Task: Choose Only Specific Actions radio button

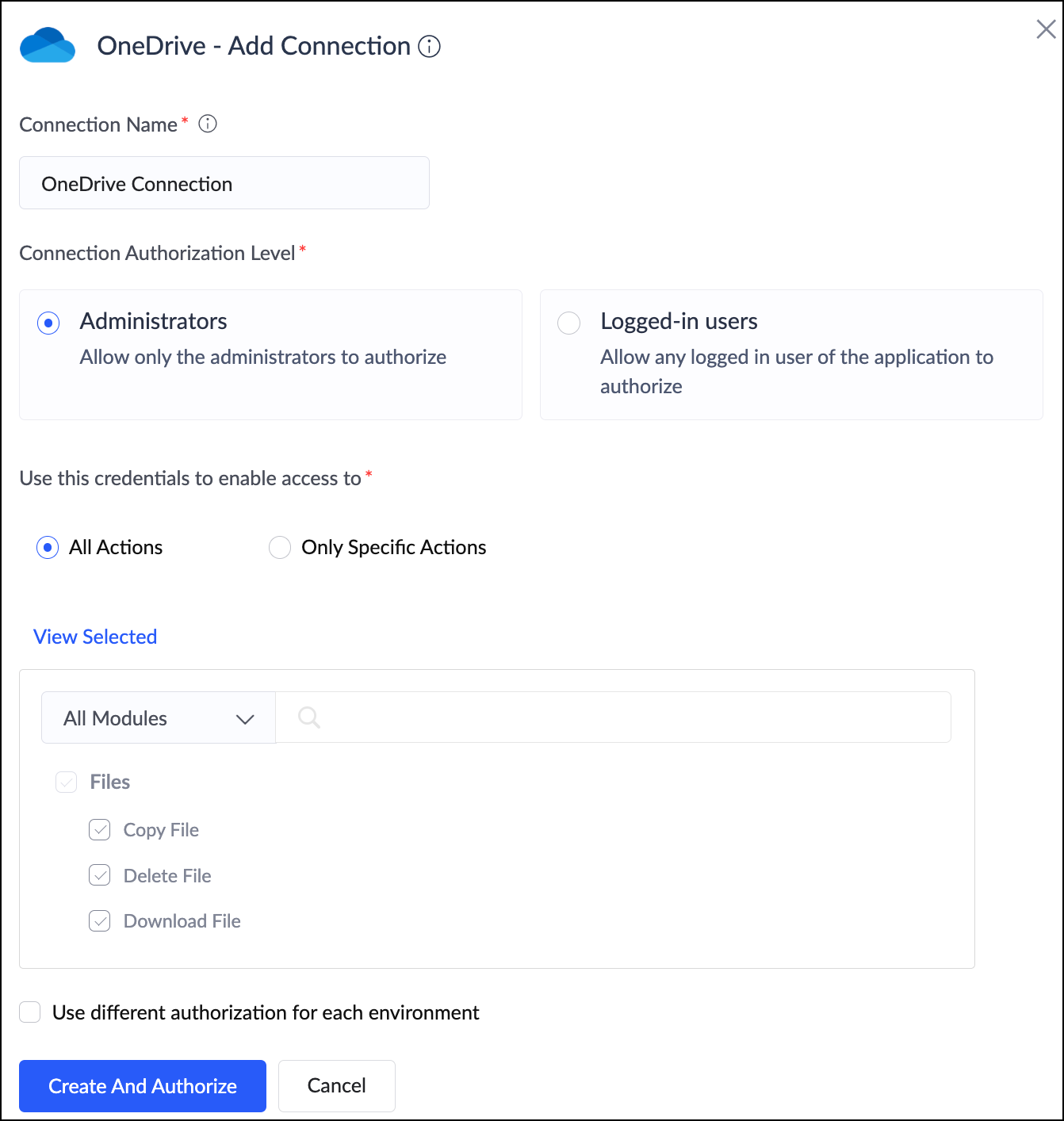Action: pos(280,548)
